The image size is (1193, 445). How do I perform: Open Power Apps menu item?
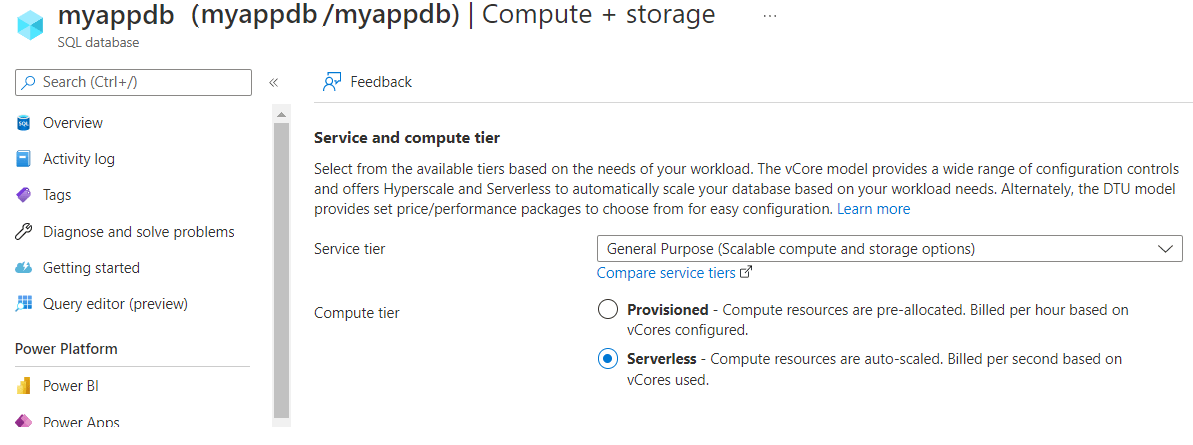coord(80,422)
